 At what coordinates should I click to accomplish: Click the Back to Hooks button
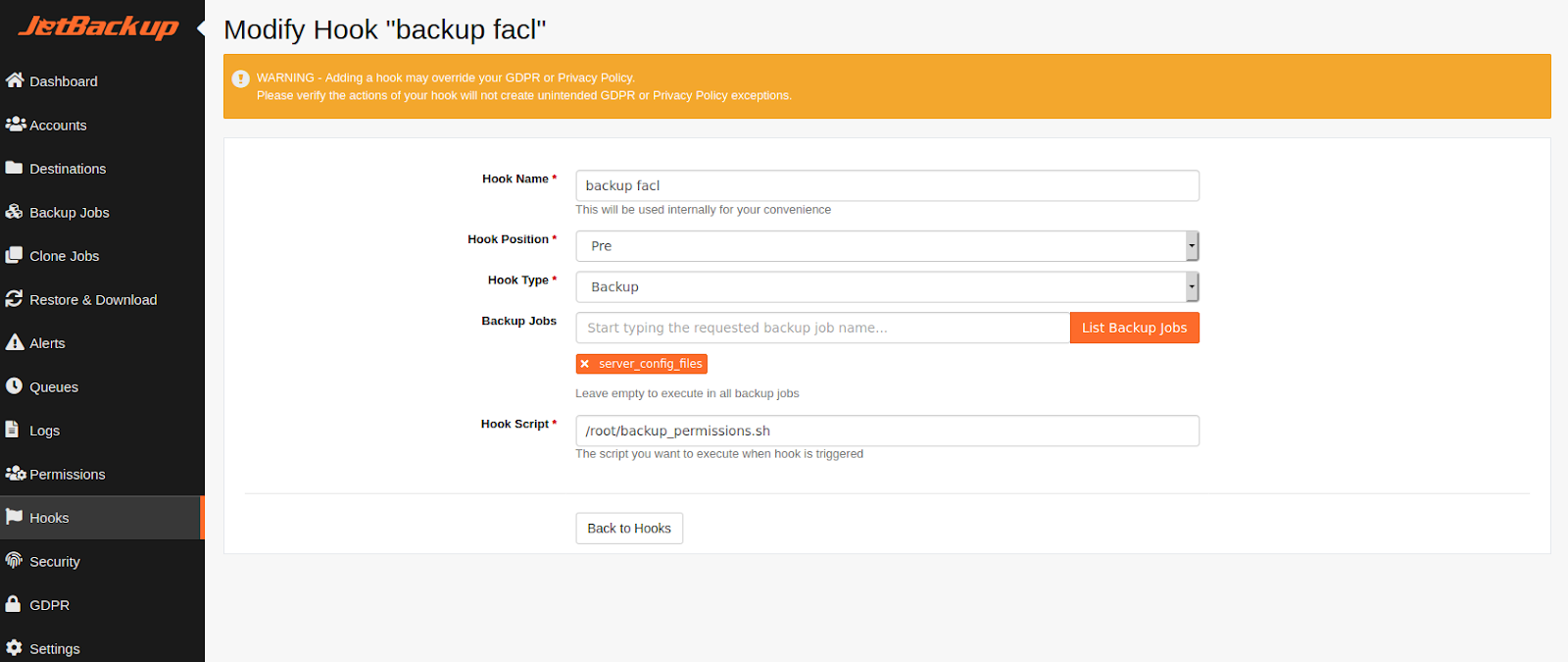point(629,528)
